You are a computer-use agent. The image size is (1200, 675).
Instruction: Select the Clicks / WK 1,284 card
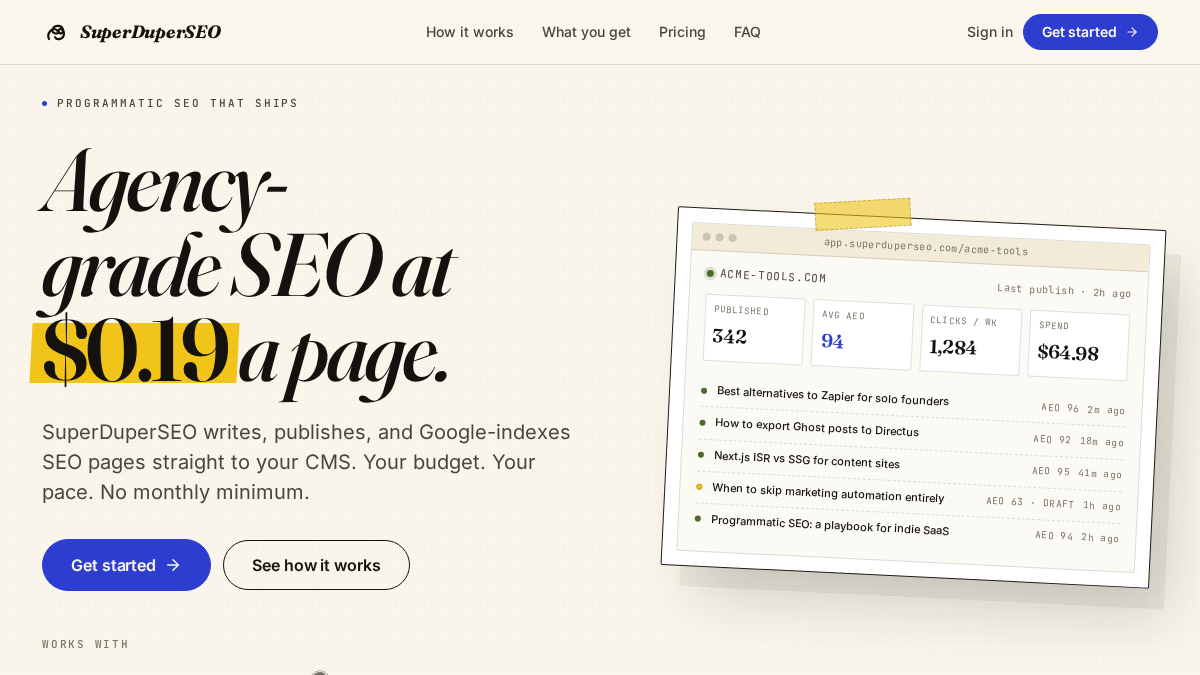click(x=970, y=340)
